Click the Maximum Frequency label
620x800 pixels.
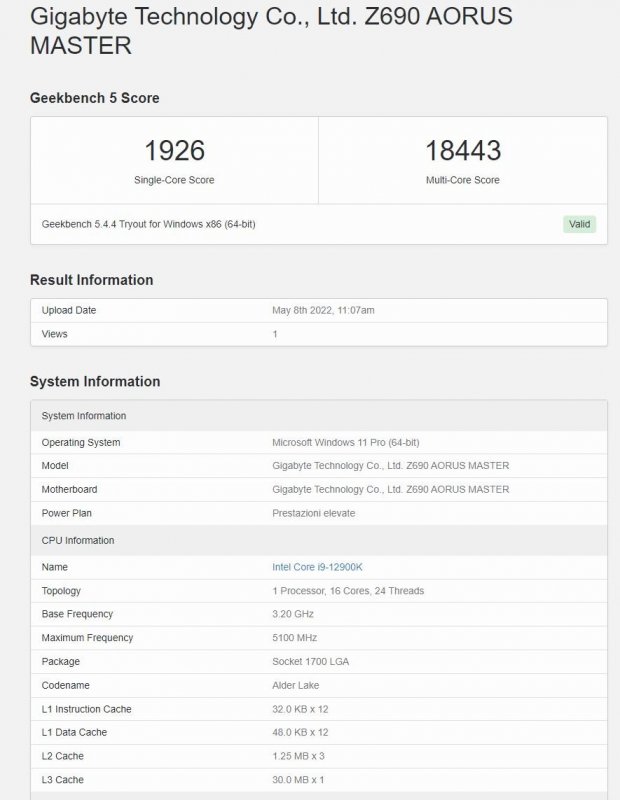point(87,638)
